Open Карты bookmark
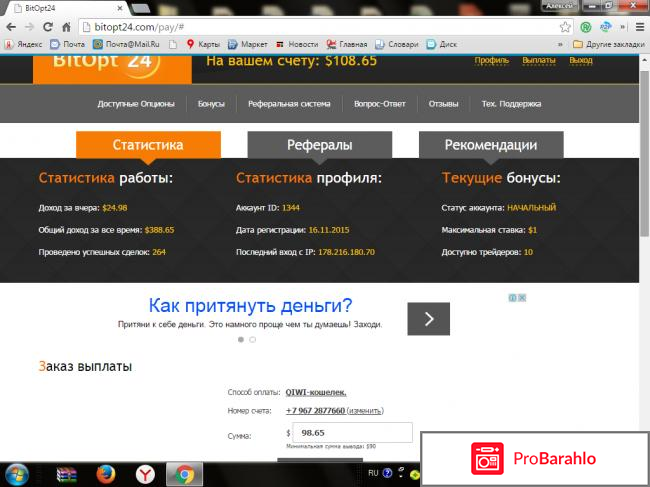Image resolution: width=650 pixels, height=487 pixels. (x=203, y=44)
